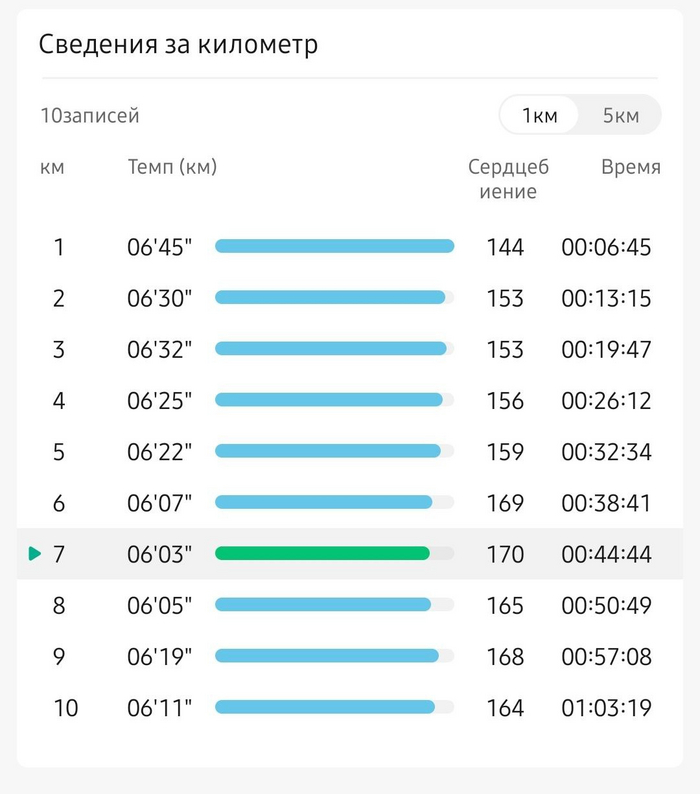Click time 00:57:08 in kilometer 9 row

(x=606, y=657)
